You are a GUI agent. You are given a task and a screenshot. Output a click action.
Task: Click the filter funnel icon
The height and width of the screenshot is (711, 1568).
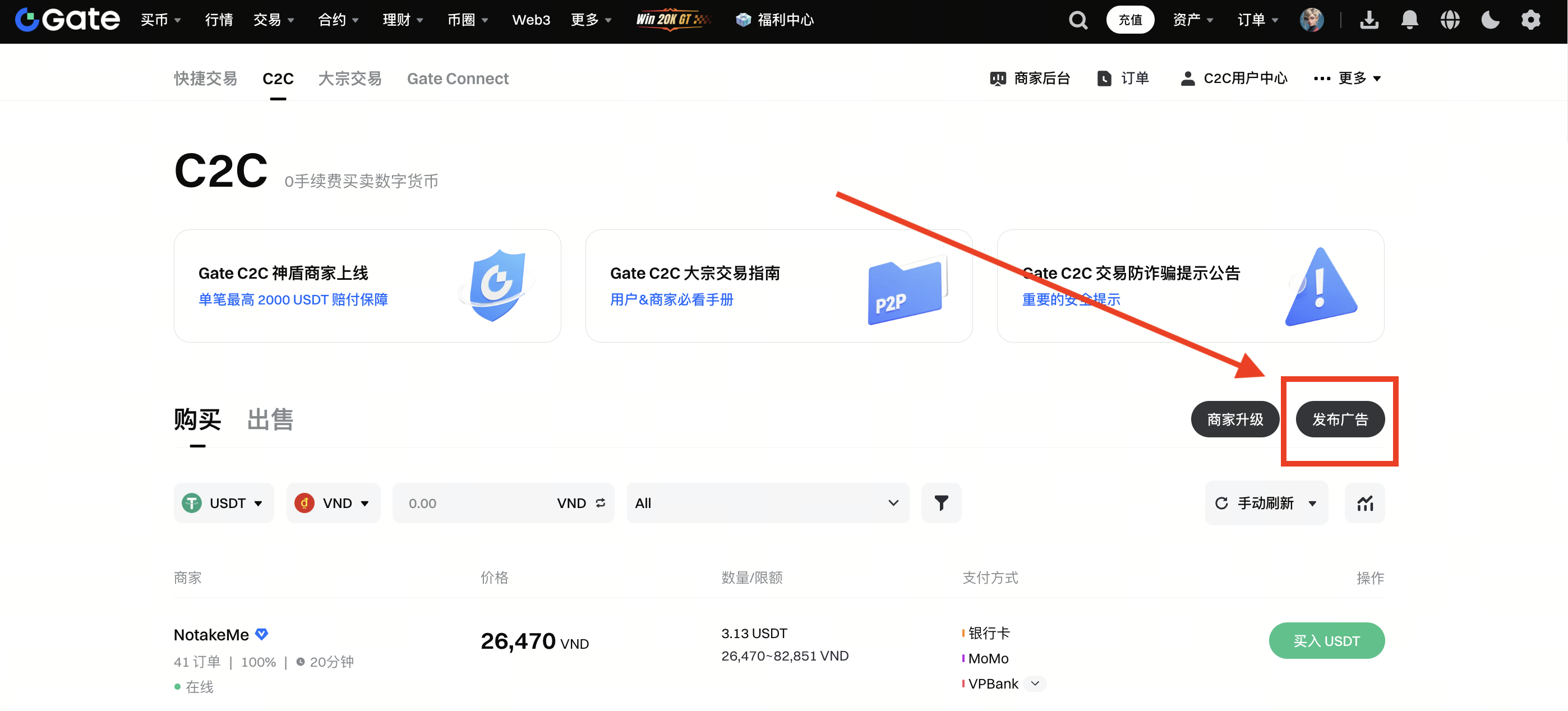[941, 503]
